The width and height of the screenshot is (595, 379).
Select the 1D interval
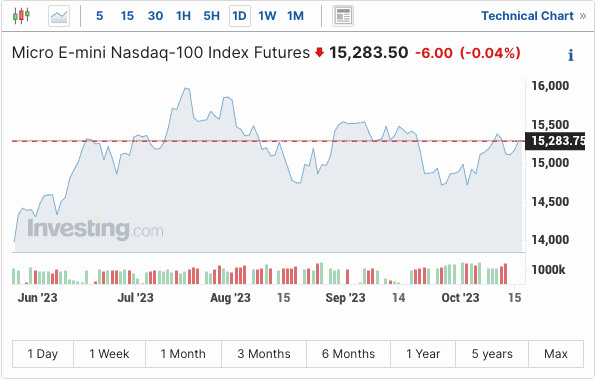[240, 16]
